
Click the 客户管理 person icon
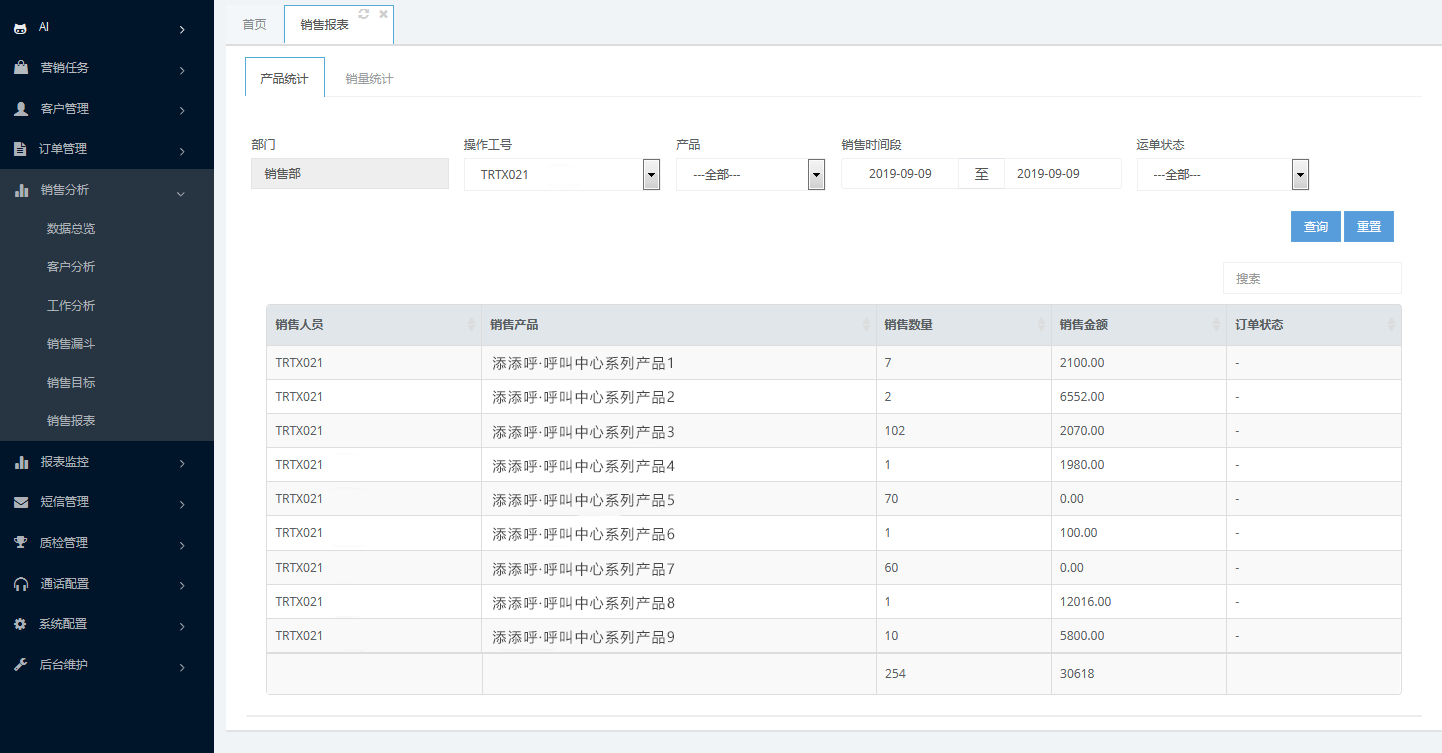point(20,109)
